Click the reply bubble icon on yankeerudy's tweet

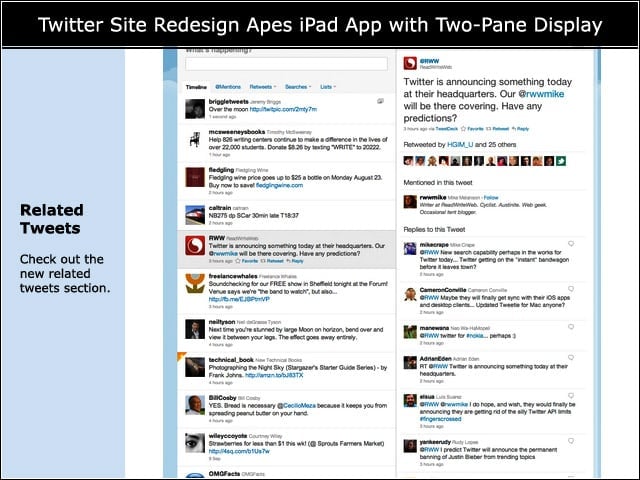571,441
